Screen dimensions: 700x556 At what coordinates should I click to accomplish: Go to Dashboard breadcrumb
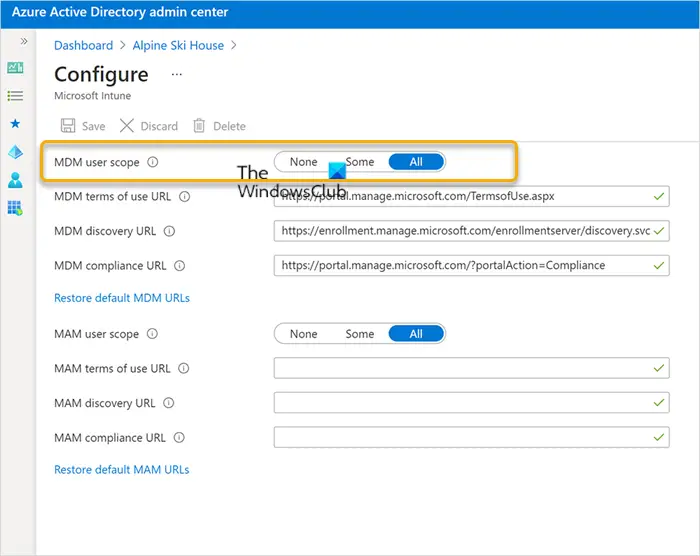[83, 46]
